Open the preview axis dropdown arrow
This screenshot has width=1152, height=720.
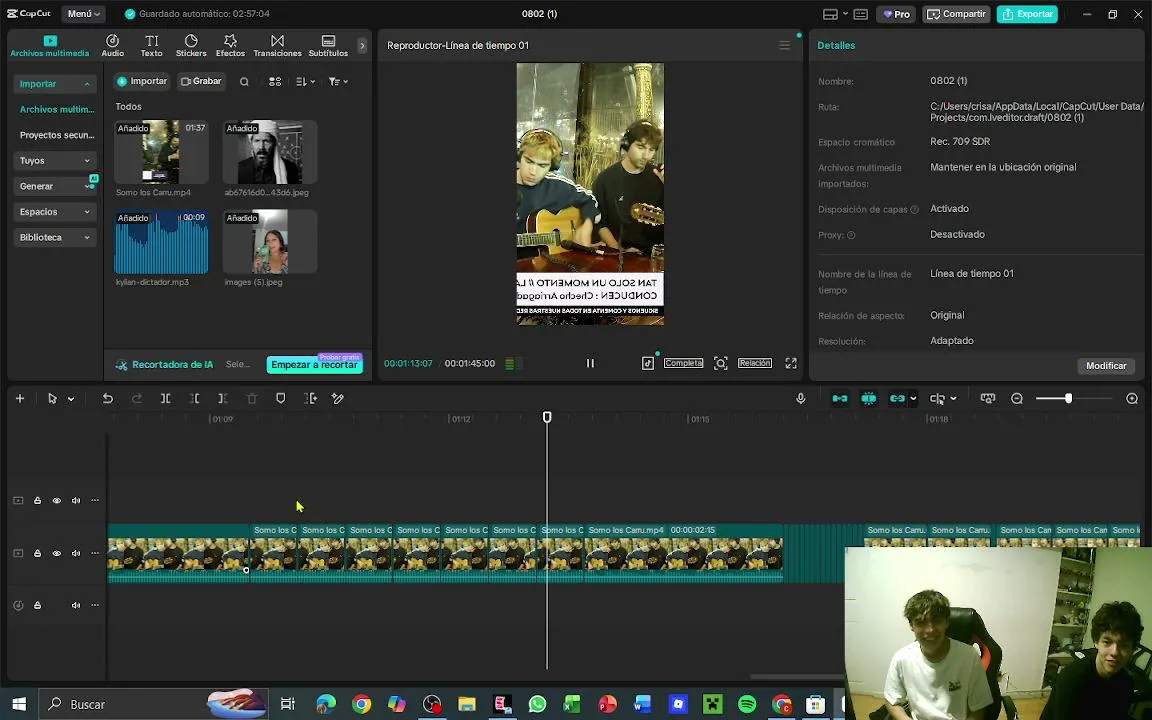click(953, 398)
